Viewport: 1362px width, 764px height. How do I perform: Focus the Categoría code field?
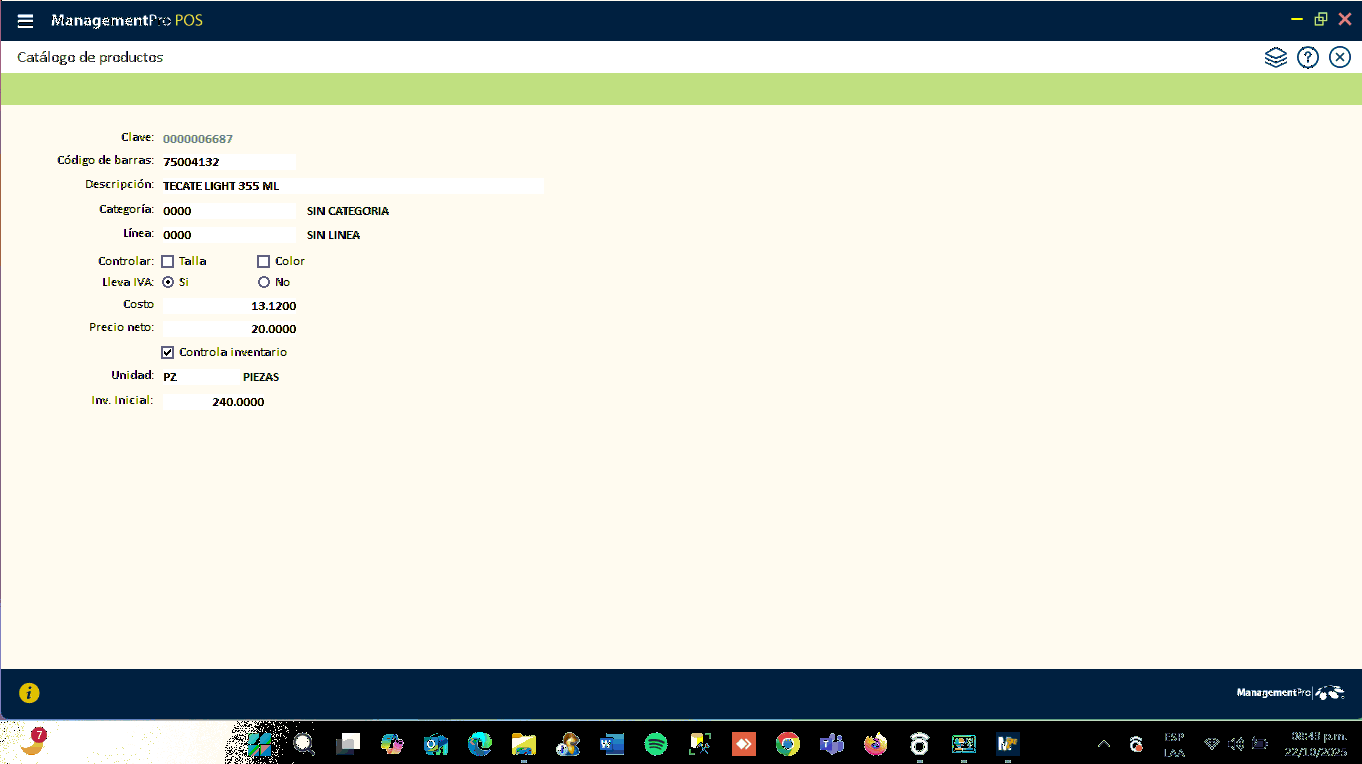(228, 211)
